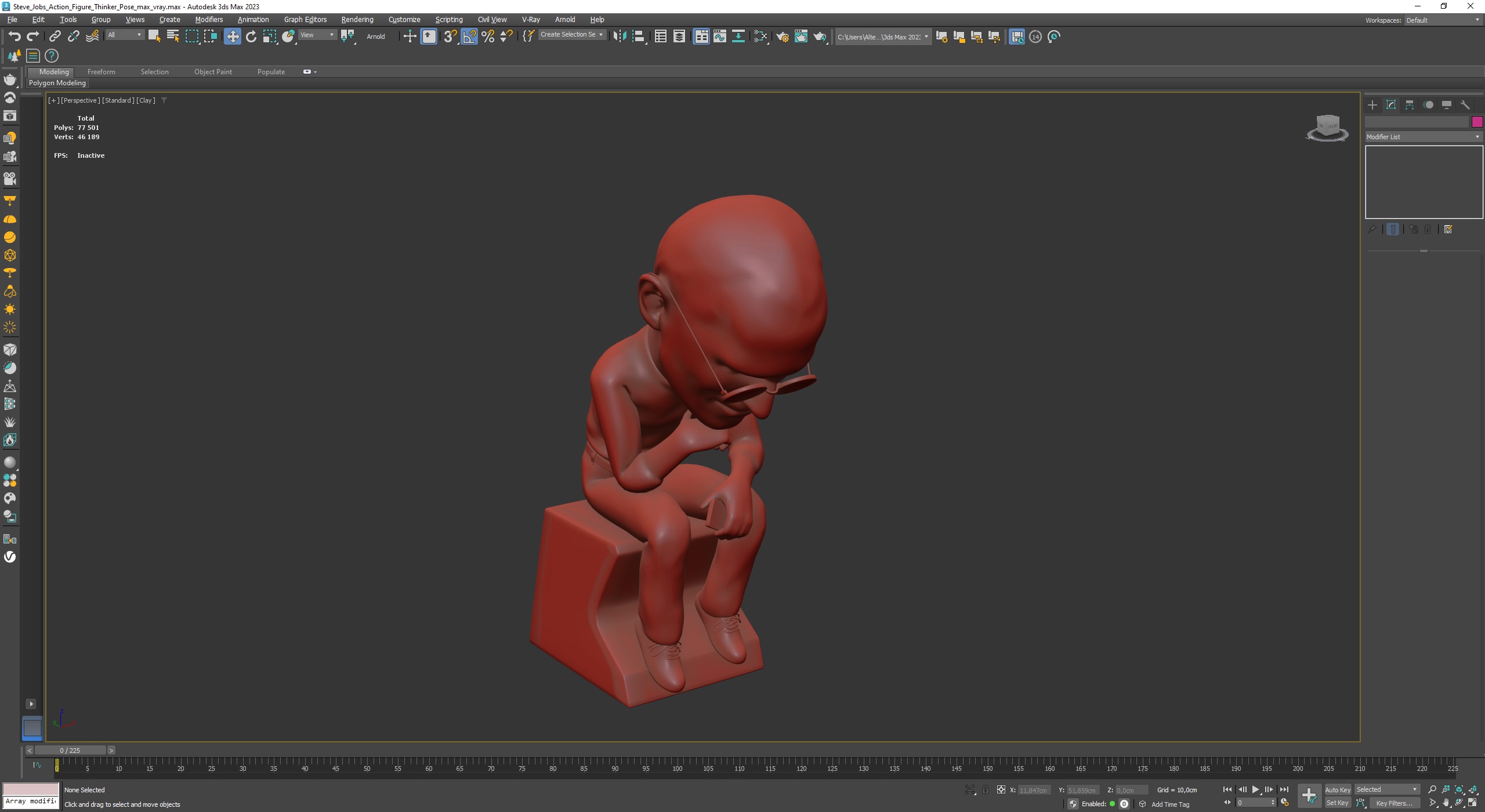Toggle the Auto Key mode
This screenshot has height=812, width=1485.
coord(1337,789)
